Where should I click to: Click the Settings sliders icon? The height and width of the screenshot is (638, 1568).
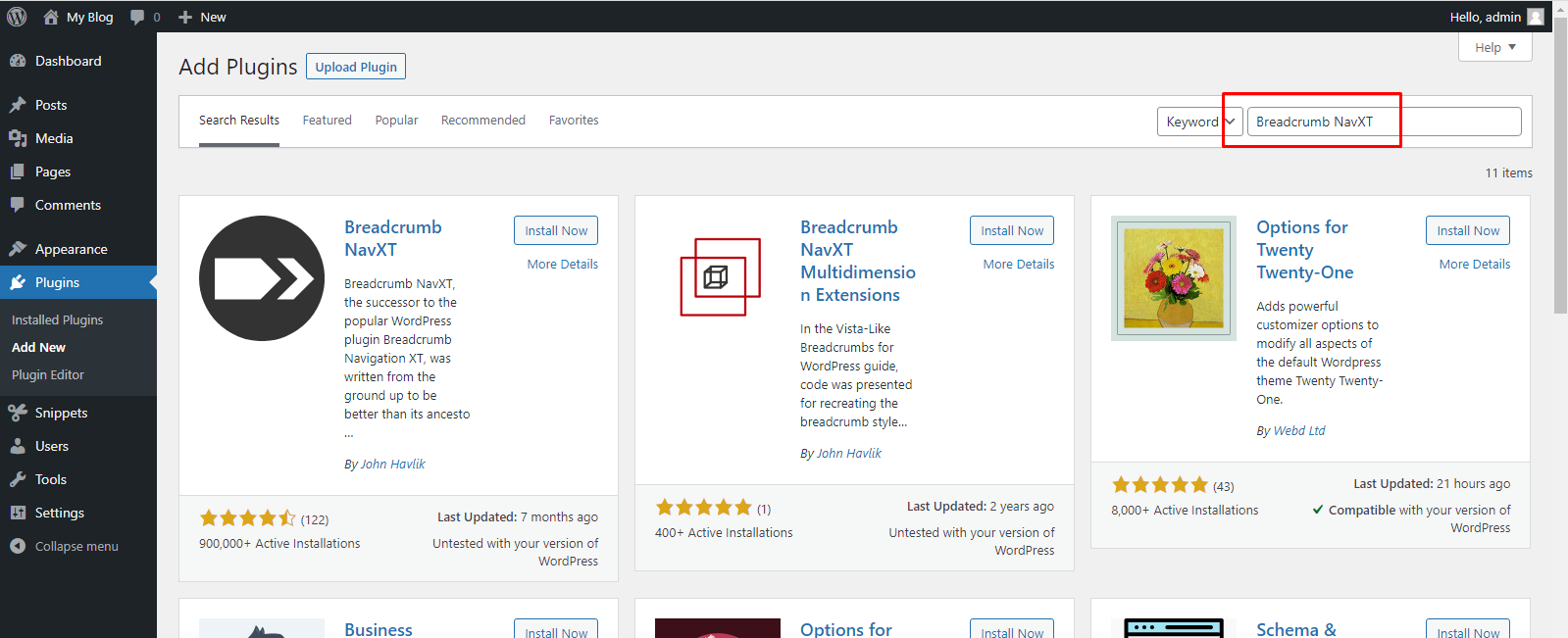[18, 513]
